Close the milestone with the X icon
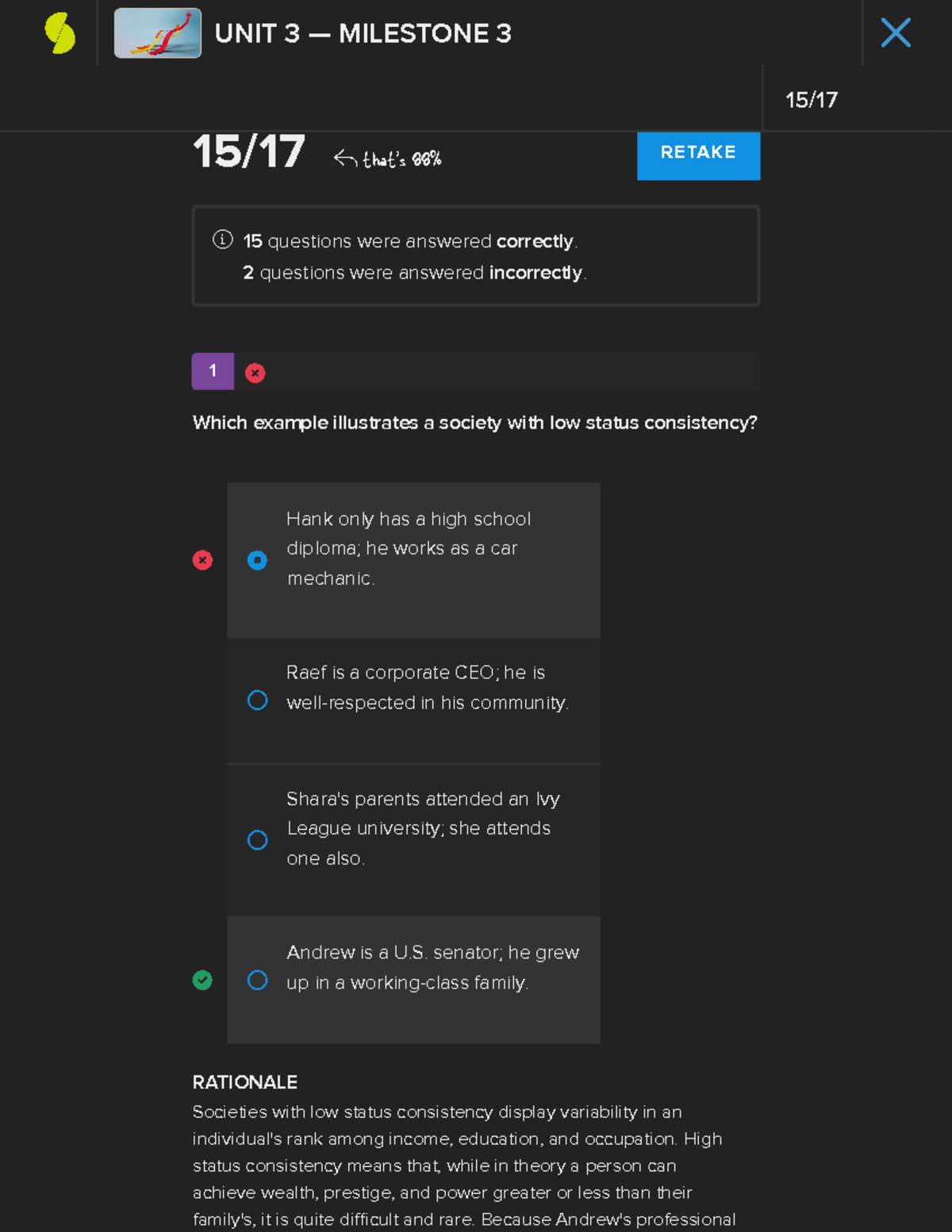952x1232 pixels. pyautogui.click(x=896, y=33)
